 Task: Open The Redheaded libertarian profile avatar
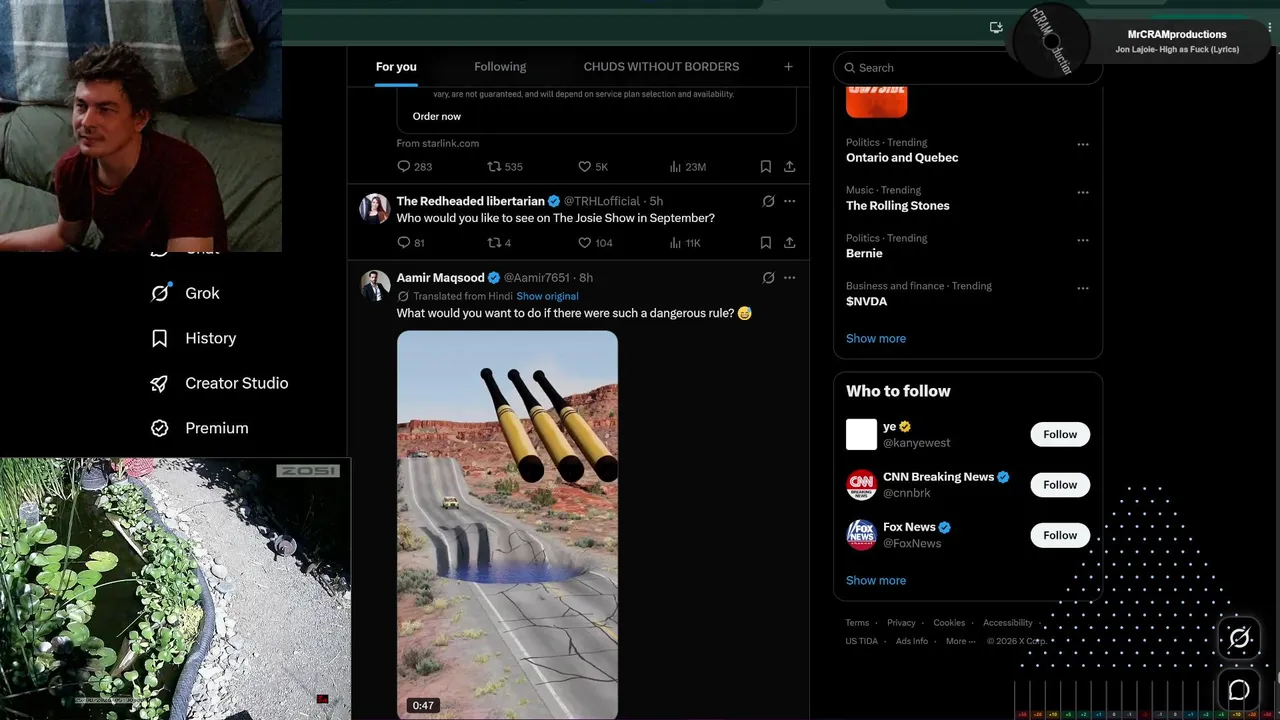point(375,208)
